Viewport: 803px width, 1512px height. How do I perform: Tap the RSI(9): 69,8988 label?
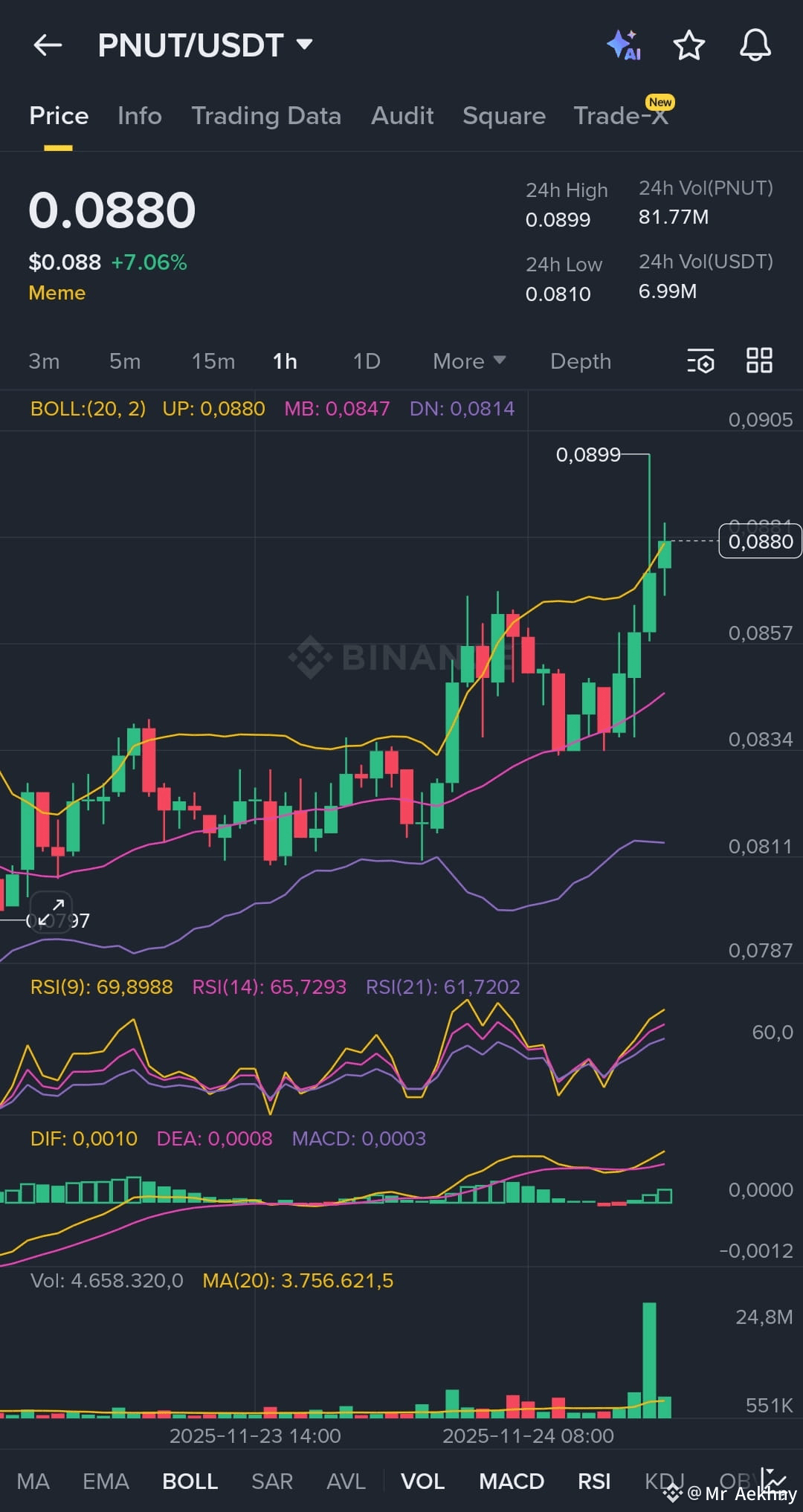coord(101,987)
